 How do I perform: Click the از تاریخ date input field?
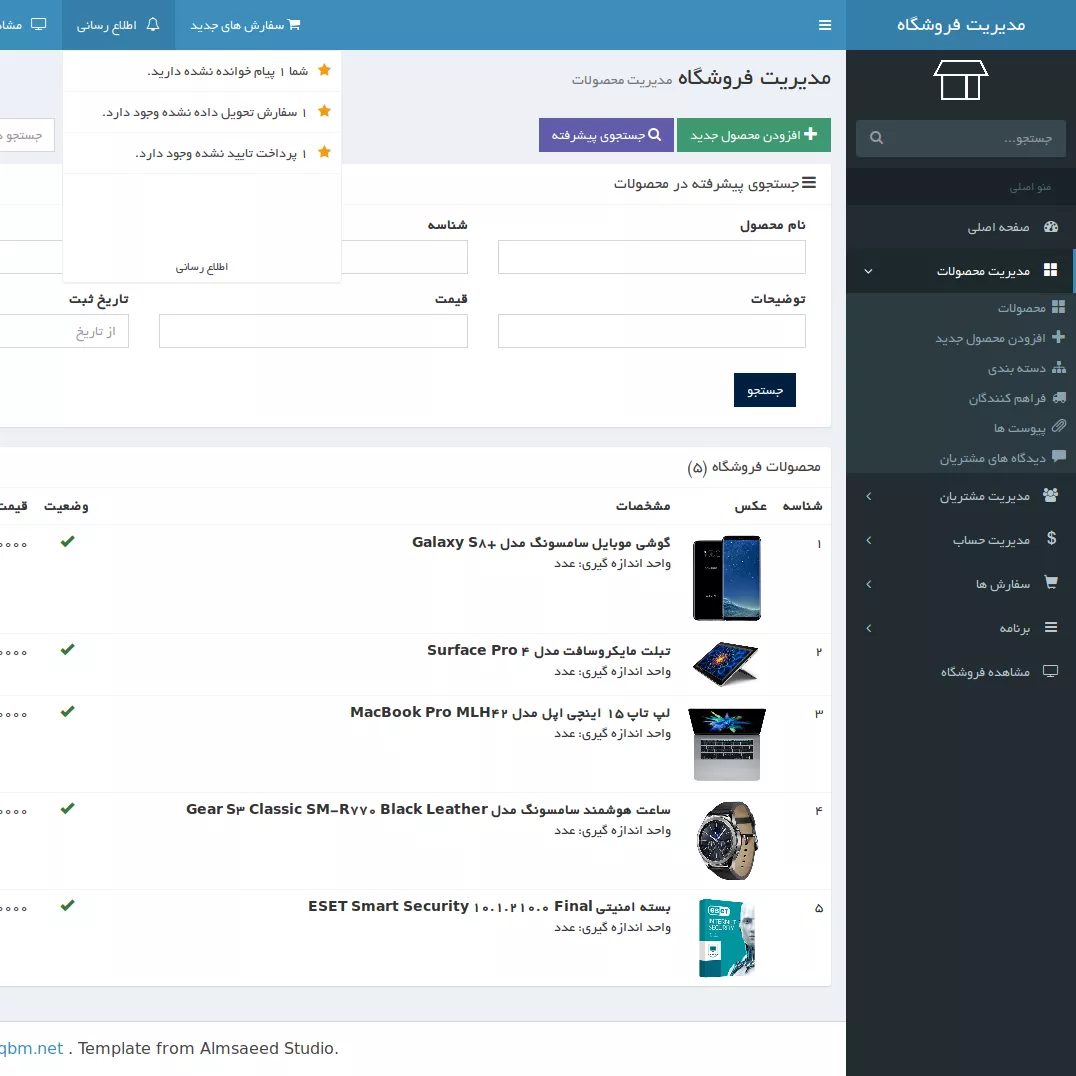64,331
